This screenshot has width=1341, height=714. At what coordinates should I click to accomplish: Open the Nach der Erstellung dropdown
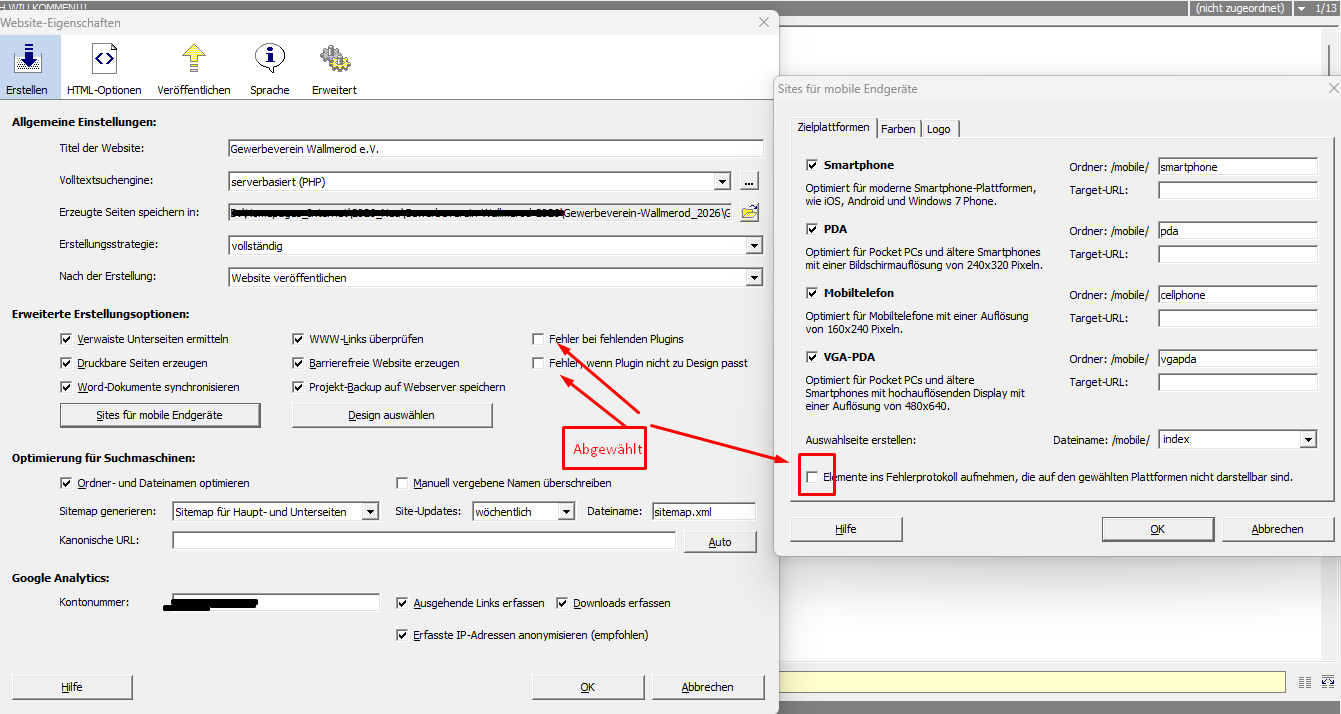(754, 278)
